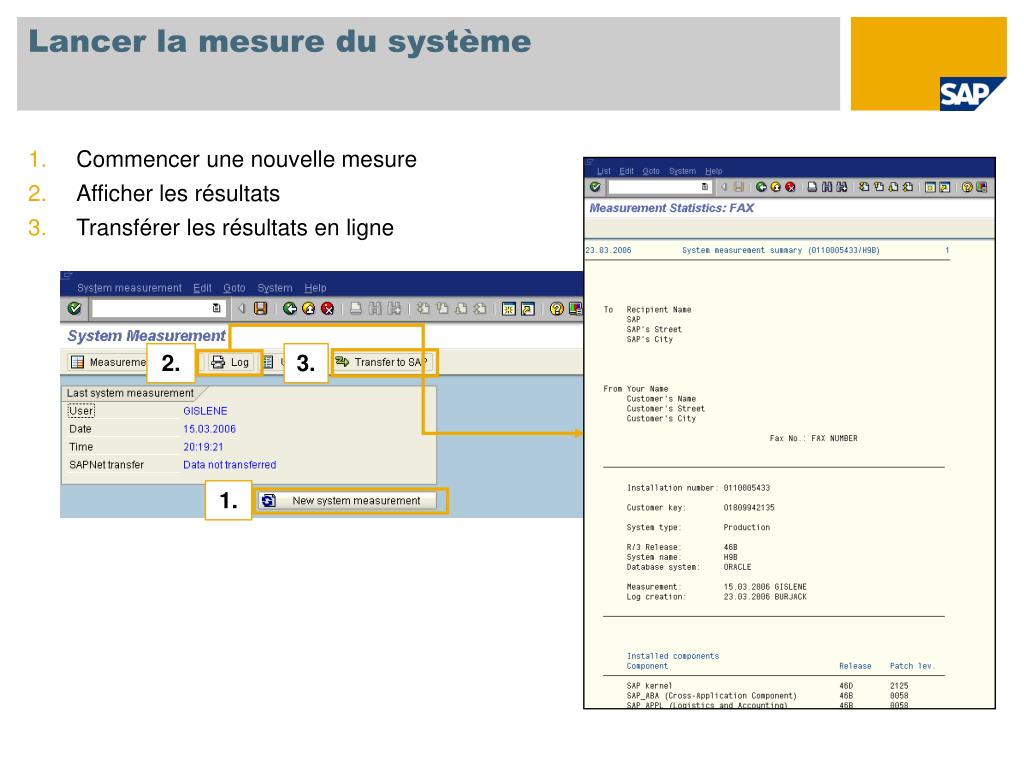Click the red Cancel icon in System Measurement toolbar

(x=328, y=308)
